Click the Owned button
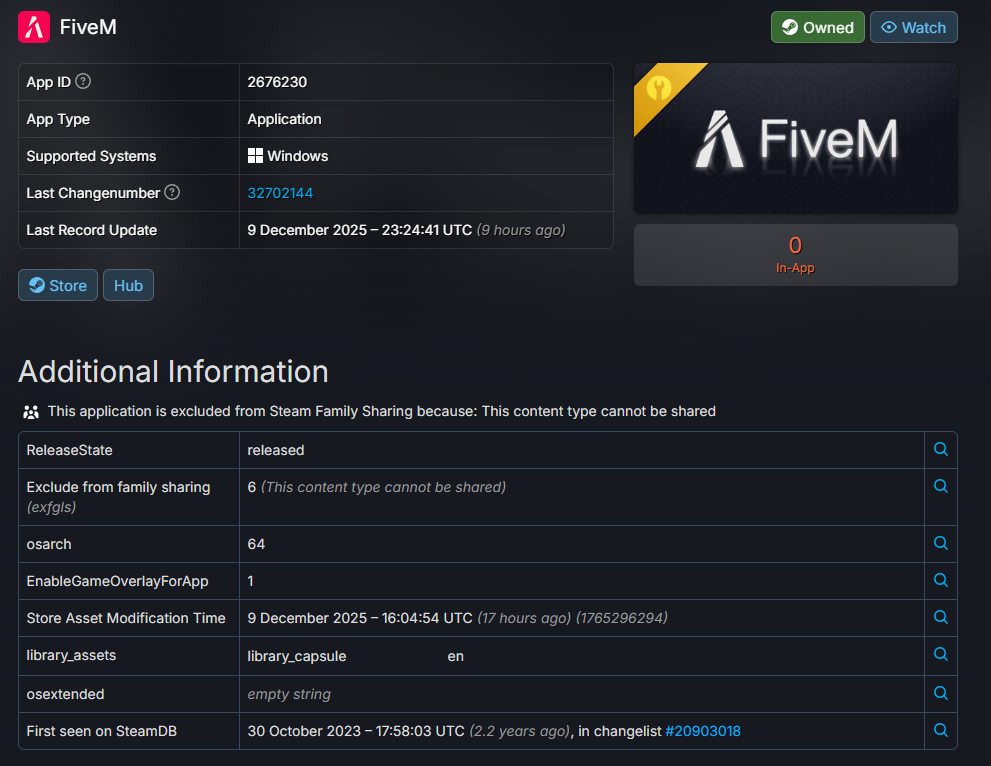 click(x=817, y=27)
